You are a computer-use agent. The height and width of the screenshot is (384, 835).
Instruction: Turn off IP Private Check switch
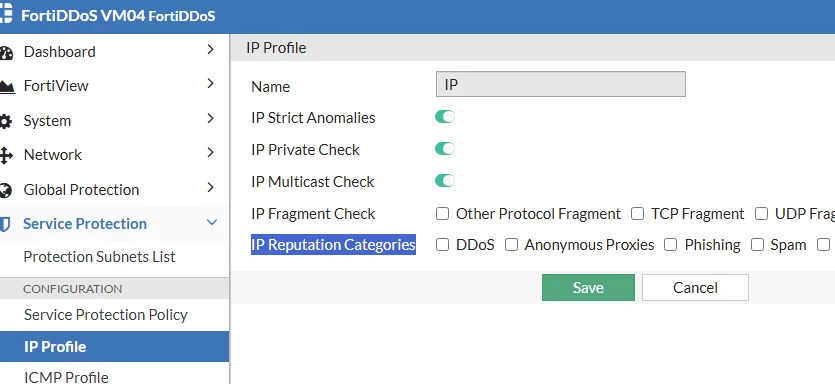[445, 149]
